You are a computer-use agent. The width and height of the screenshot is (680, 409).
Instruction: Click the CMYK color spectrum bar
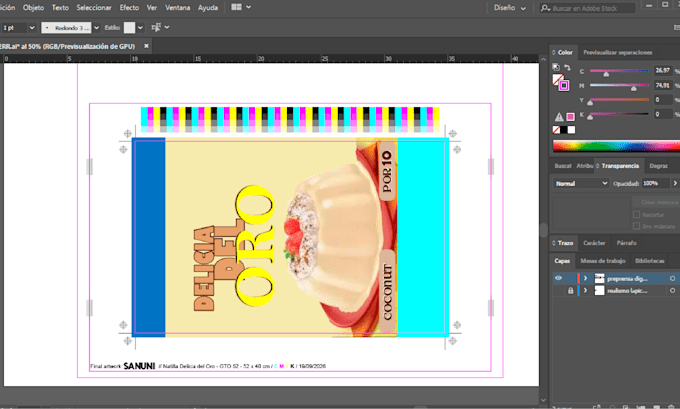[x=616, y=146]
